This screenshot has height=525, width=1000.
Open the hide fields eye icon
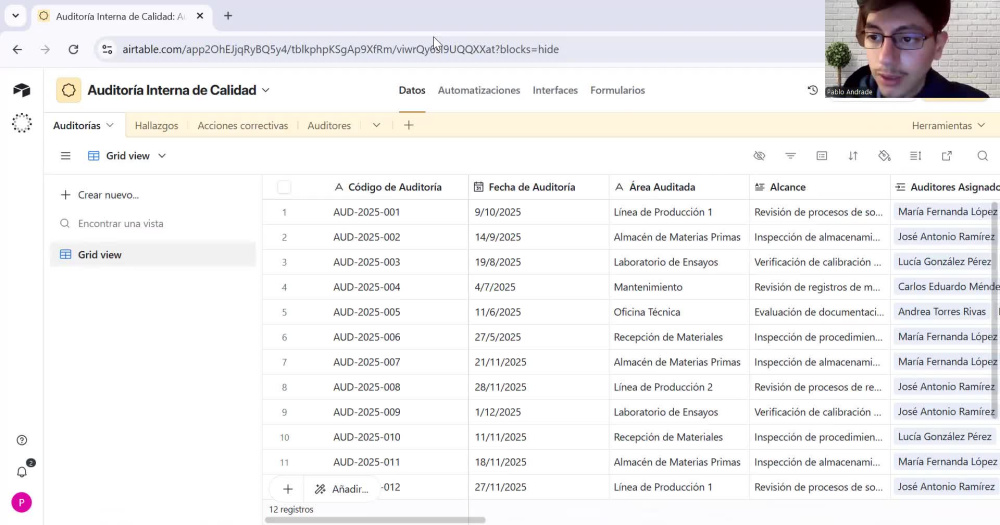759,156
